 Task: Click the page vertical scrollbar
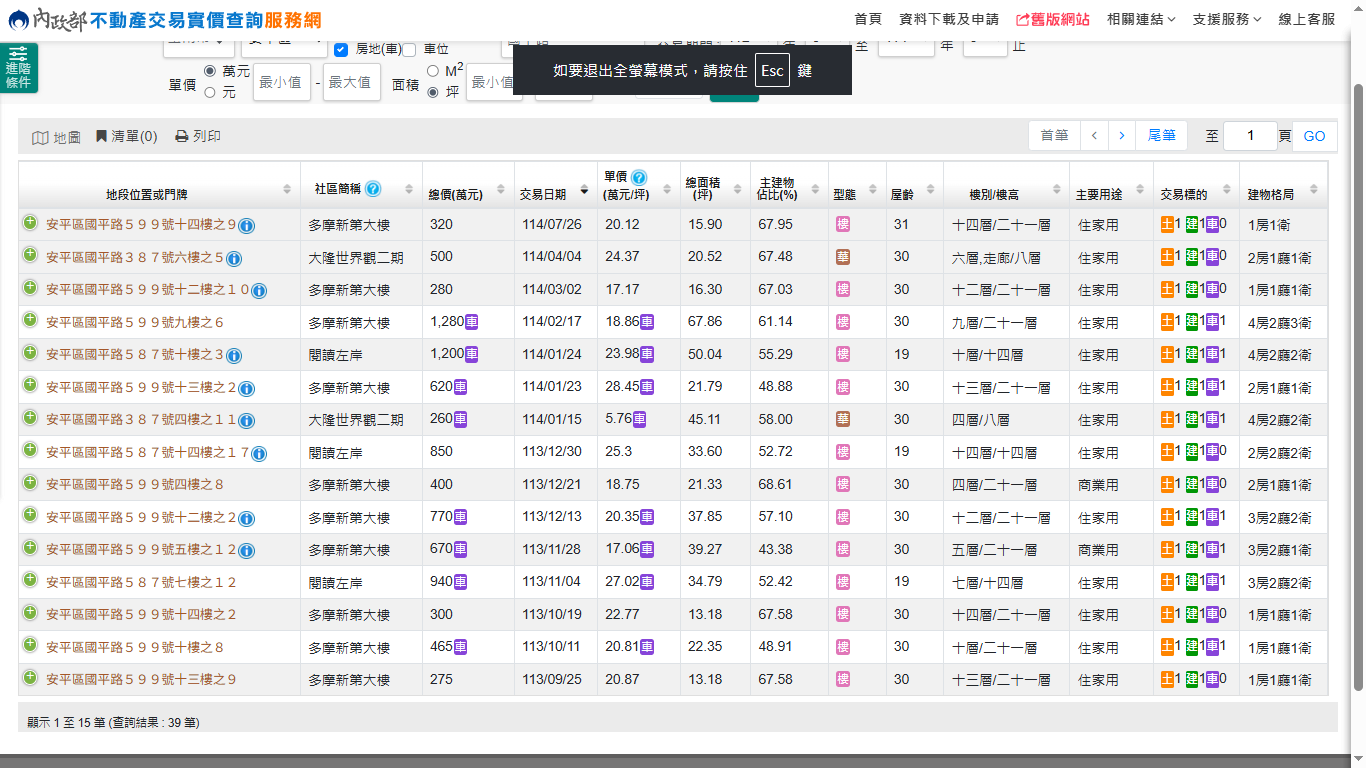click(1357, 385)
